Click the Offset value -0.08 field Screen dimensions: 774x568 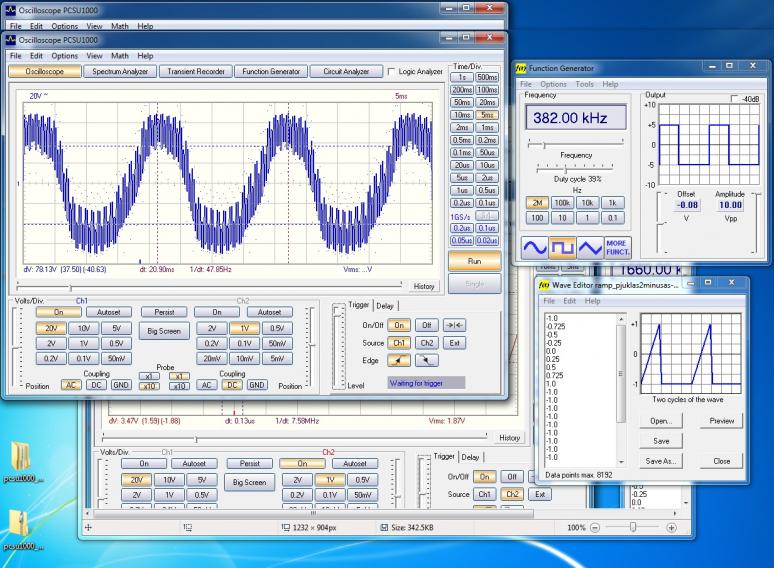(687, 205)
